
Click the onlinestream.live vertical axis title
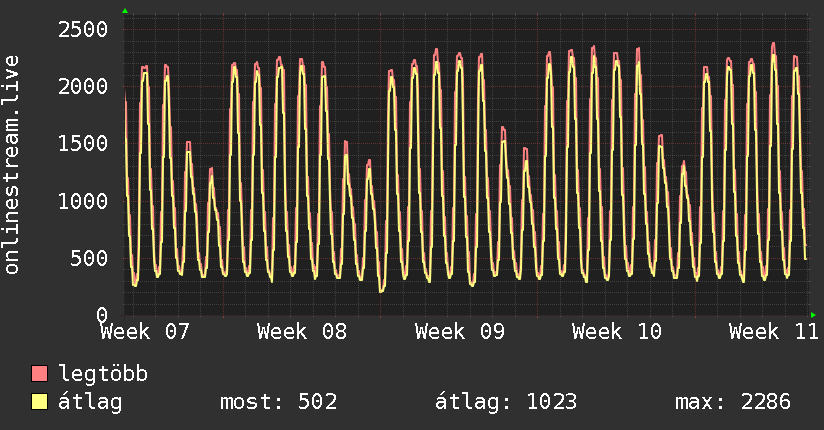12,165
